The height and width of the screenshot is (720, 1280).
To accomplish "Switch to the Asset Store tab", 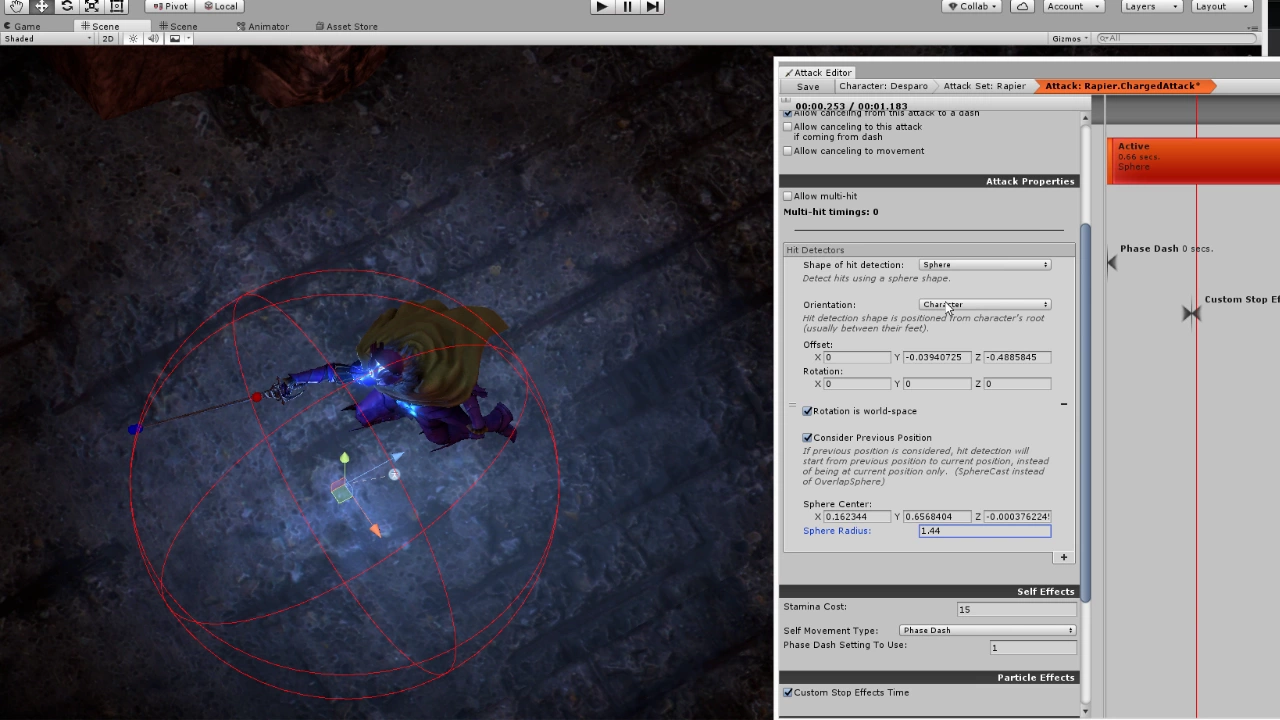I will coord(346,26).
